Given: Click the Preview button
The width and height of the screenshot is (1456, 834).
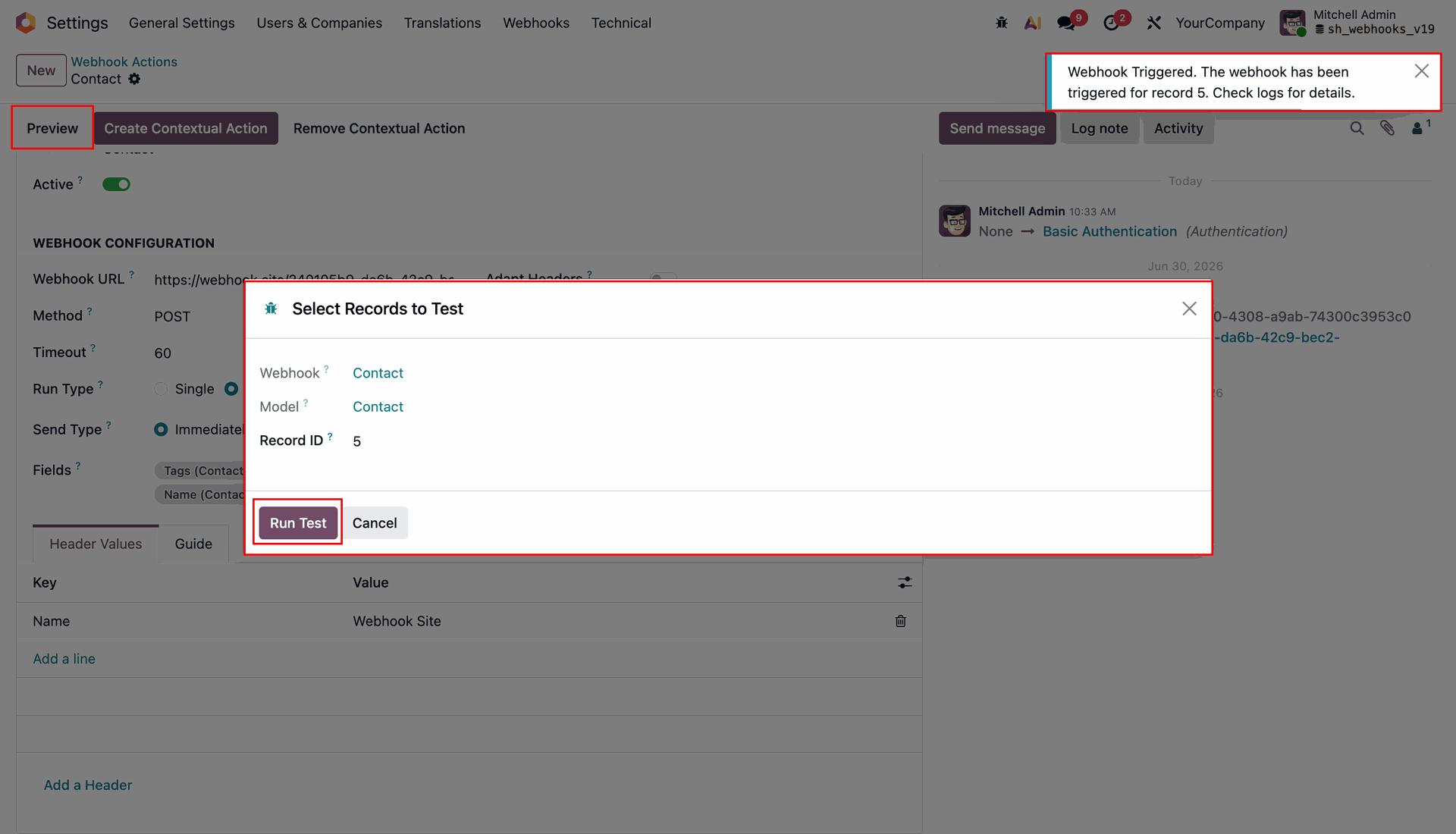Looking at the screenshot, I should point(52,128).
